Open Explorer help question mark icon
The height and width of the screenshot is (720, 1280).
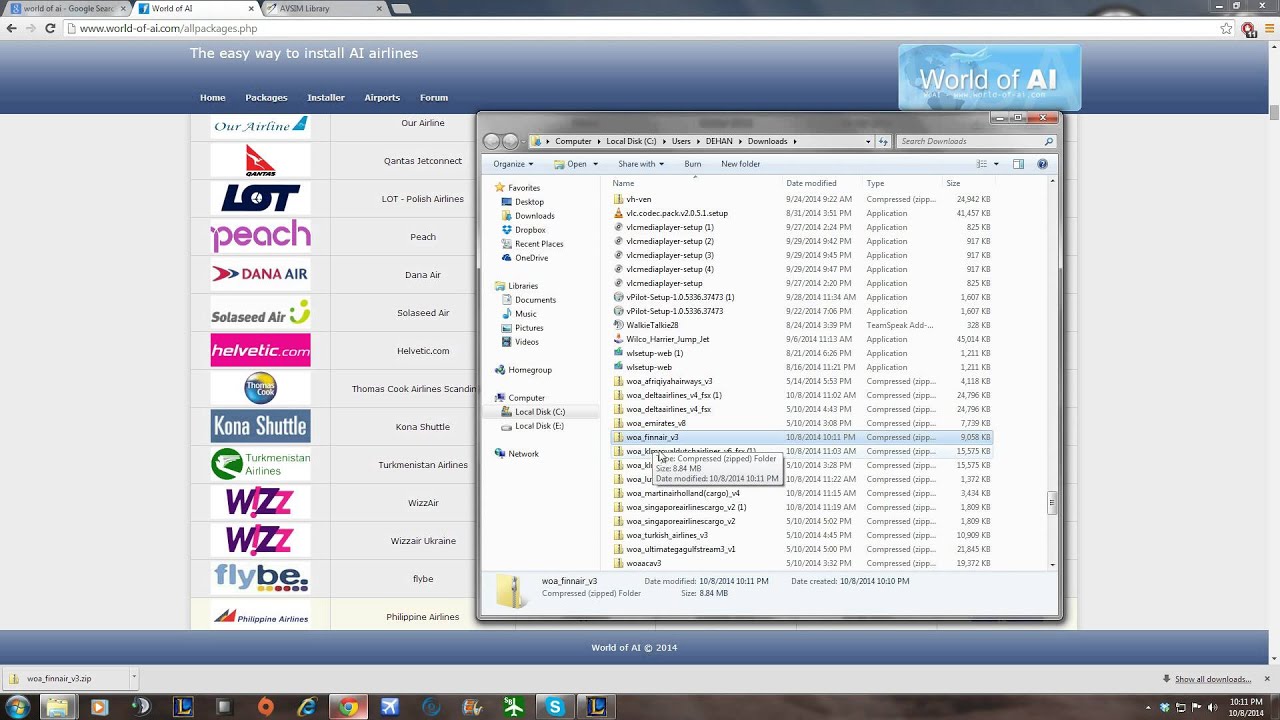point(1042,164)
